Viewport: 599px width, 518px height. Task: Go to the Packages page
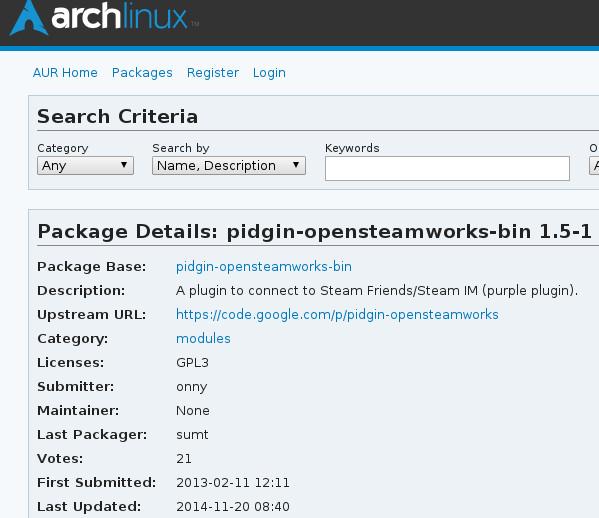pyautogui.click(x=142, y=73)
